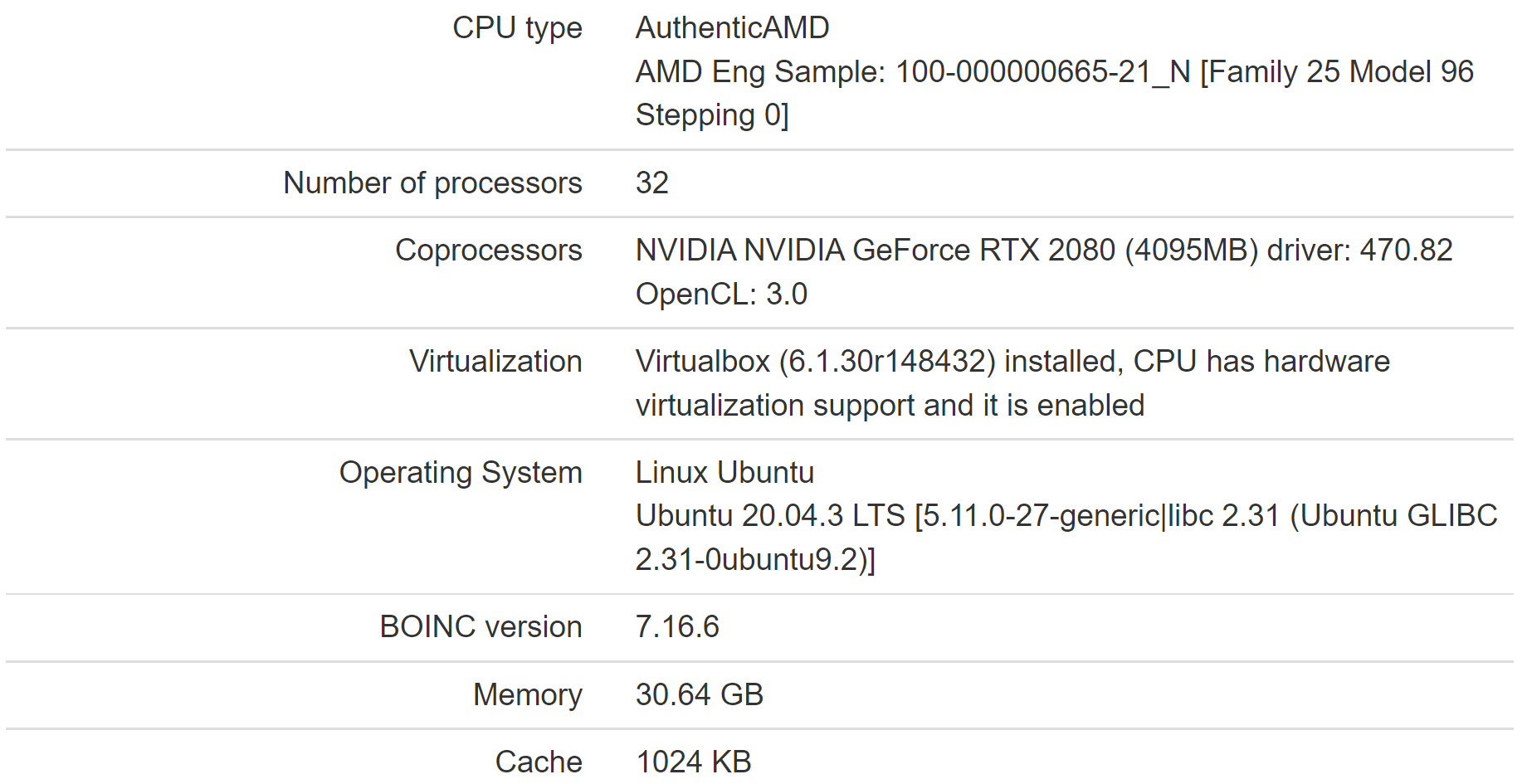Click the virtualization support enabled line
Image resolution: width=1527 pixels, height=784 pixels.
click(x=890, y=406)
